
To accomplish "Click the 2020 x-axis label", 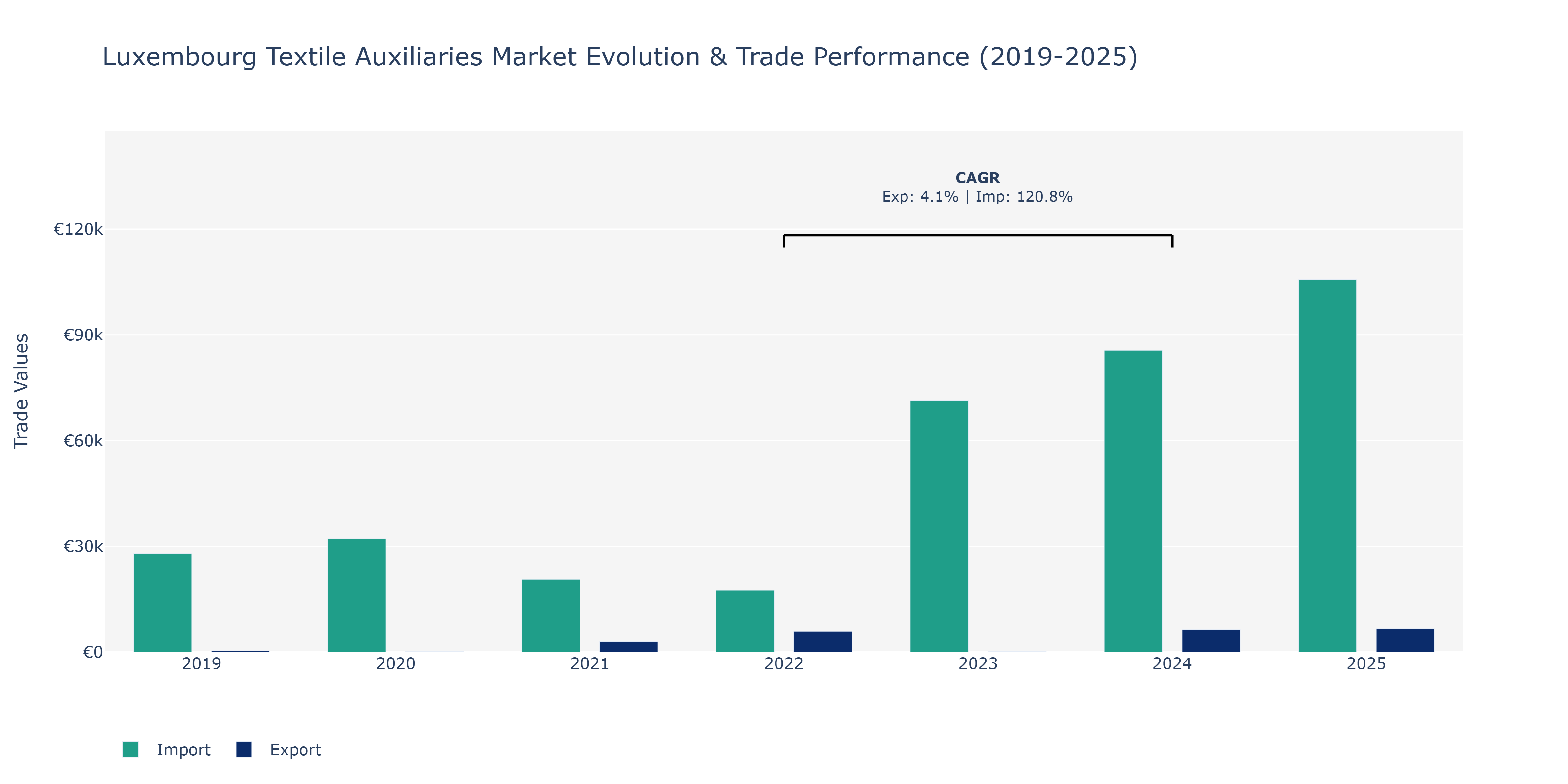I will (x=396, y=663).
